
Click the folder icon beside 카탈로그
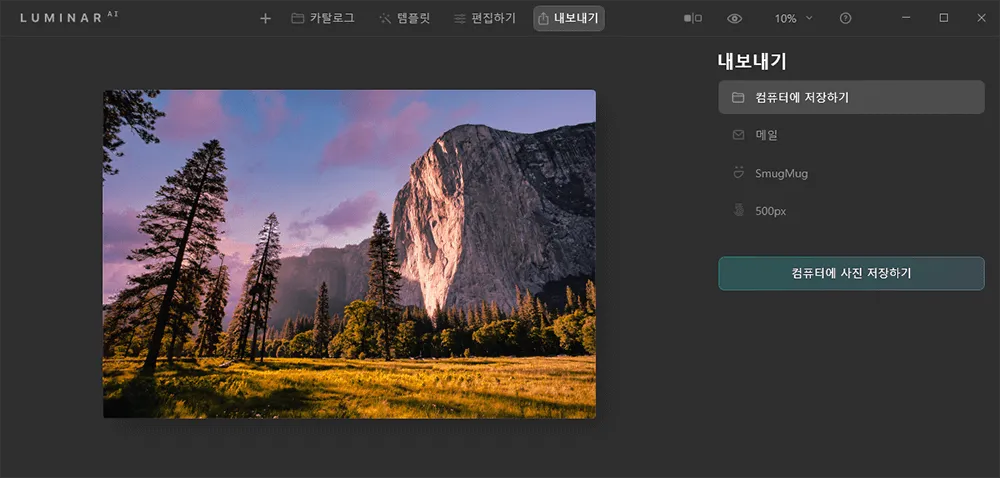tap(297, 18)
